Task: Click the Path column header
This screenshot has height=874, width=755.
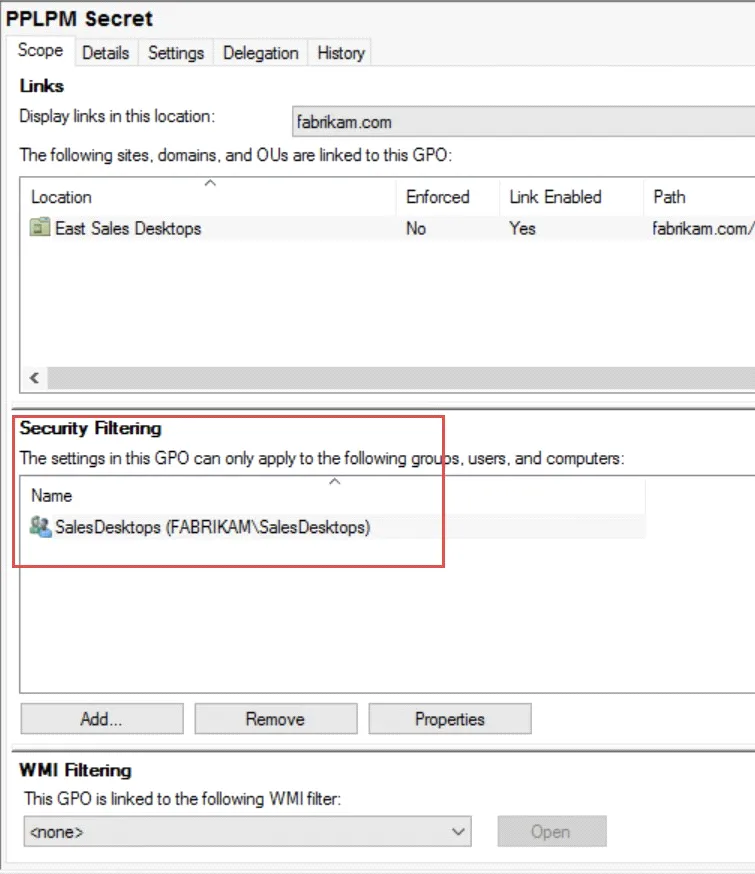Action: [669, 197]
